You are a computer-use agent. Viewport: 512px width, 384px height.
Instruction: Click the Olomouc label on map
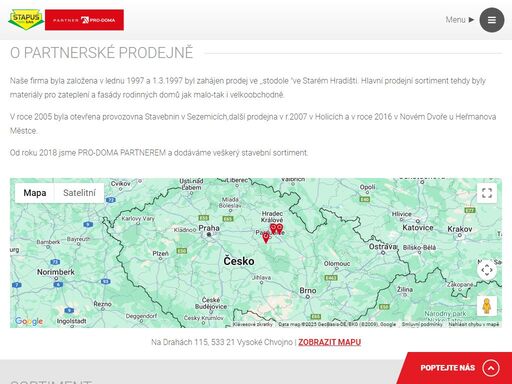point(337,263)
